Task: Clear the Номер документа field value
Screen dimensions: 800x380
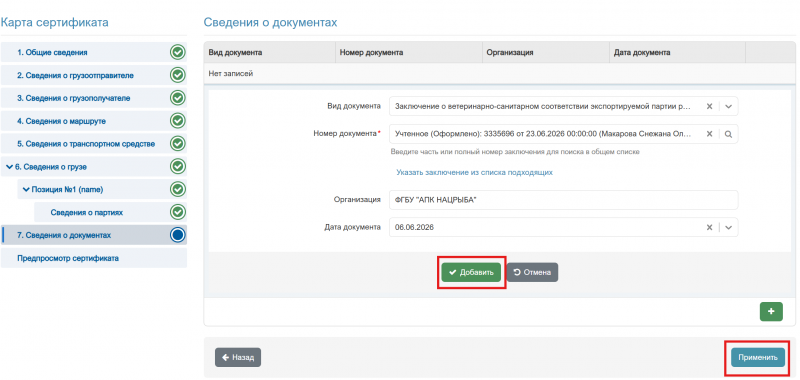Action: [709, 134]
